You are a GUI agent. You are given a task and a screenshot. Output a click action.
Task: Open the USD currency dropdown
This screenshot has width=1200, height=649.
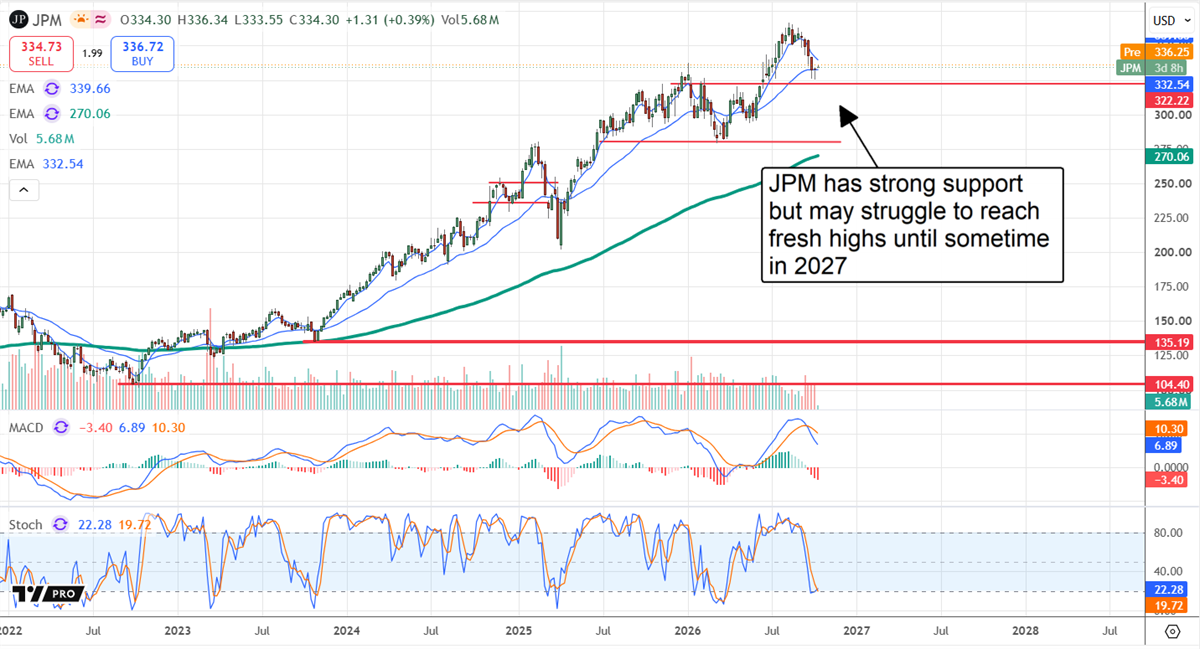1170,20
